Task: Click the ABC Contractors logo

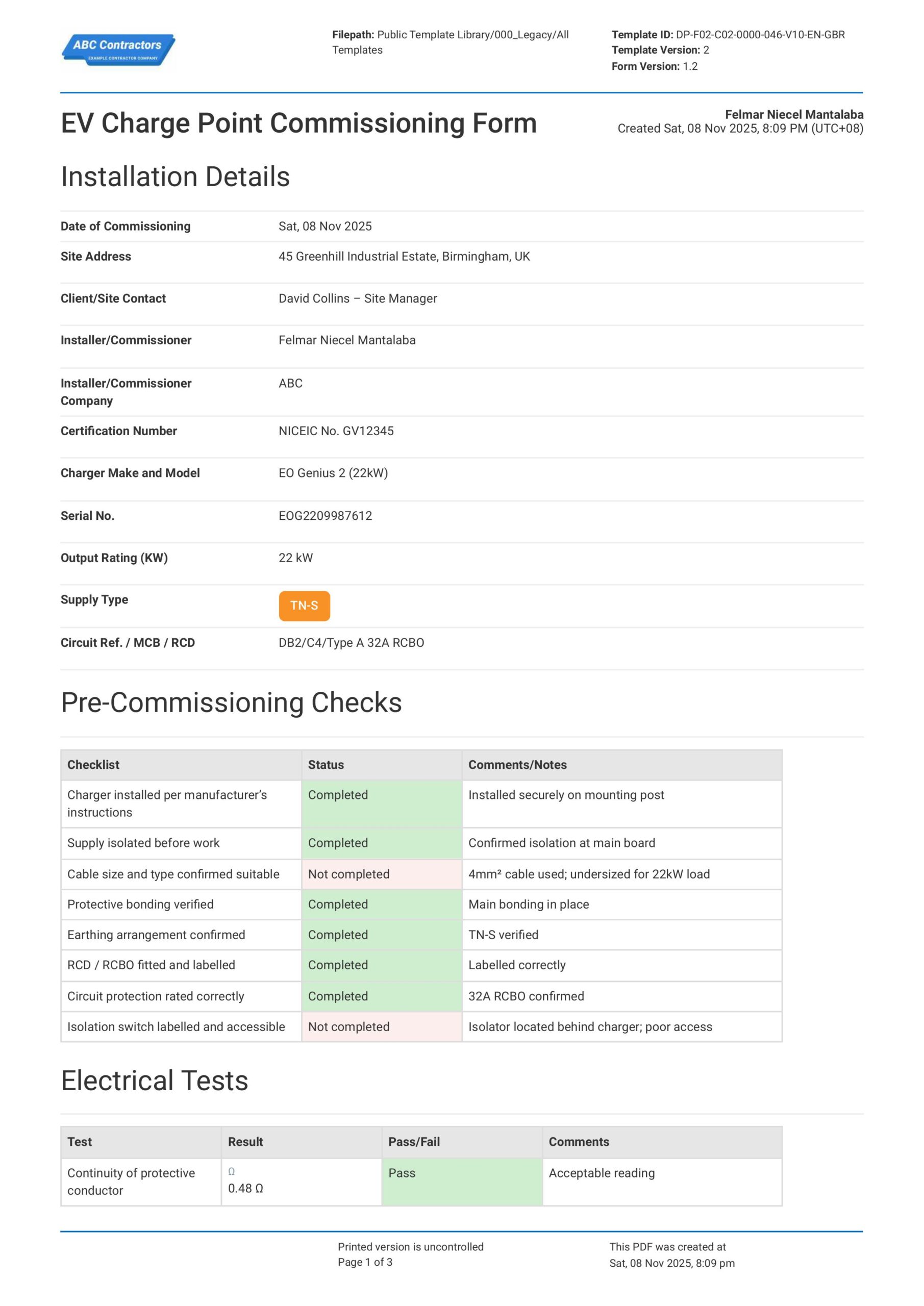Action: (x=118, y=49)
